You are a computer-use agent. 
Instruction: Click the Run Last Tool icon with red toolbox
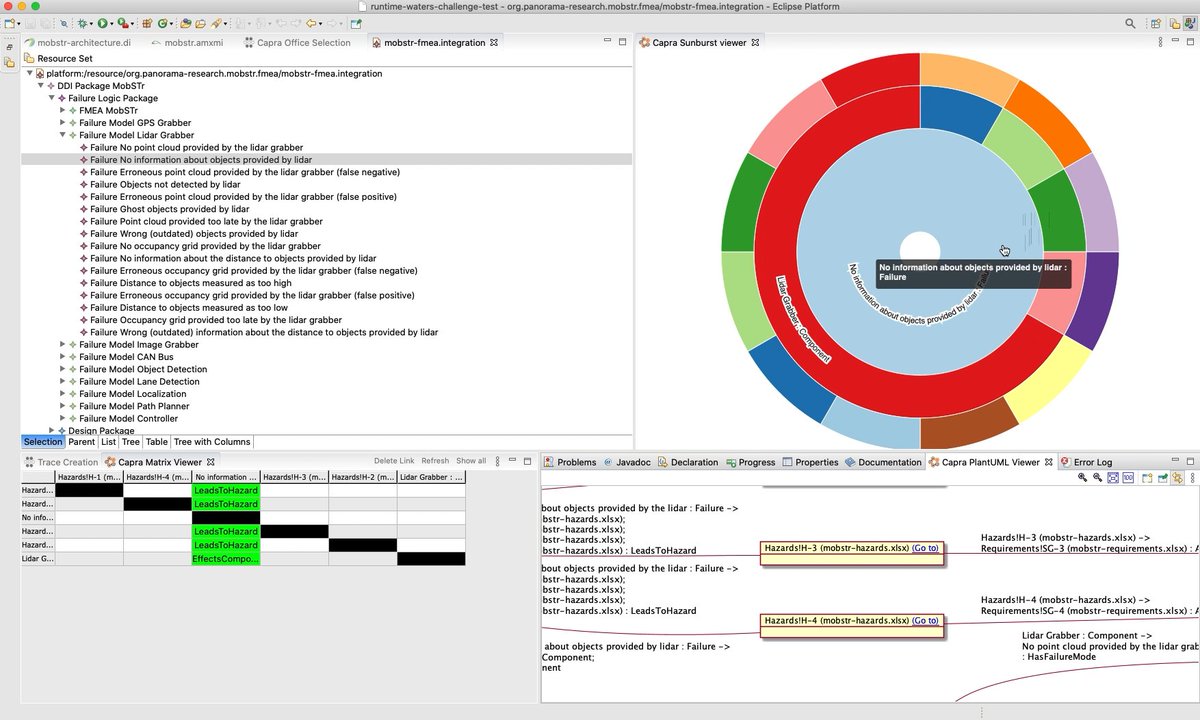click(x=122, y=23)
